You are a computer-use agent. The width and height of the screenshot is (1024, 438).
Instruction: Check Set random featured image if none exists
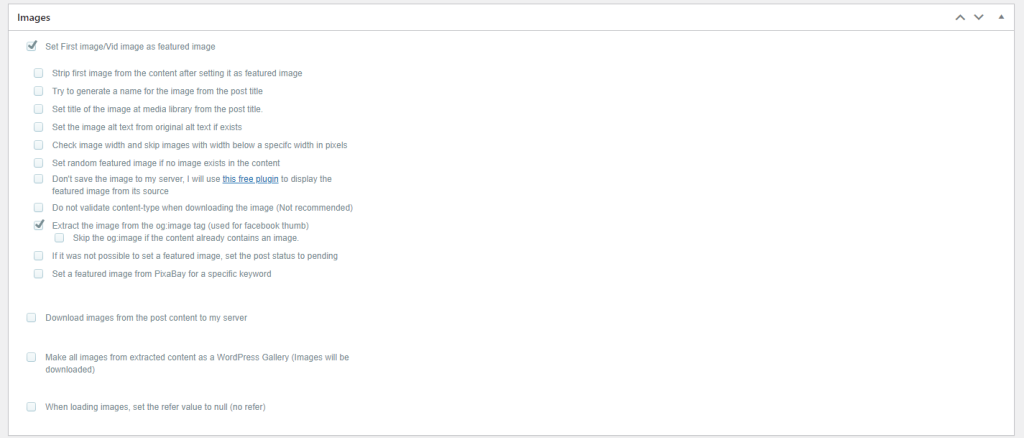click(x=39, y=163)
